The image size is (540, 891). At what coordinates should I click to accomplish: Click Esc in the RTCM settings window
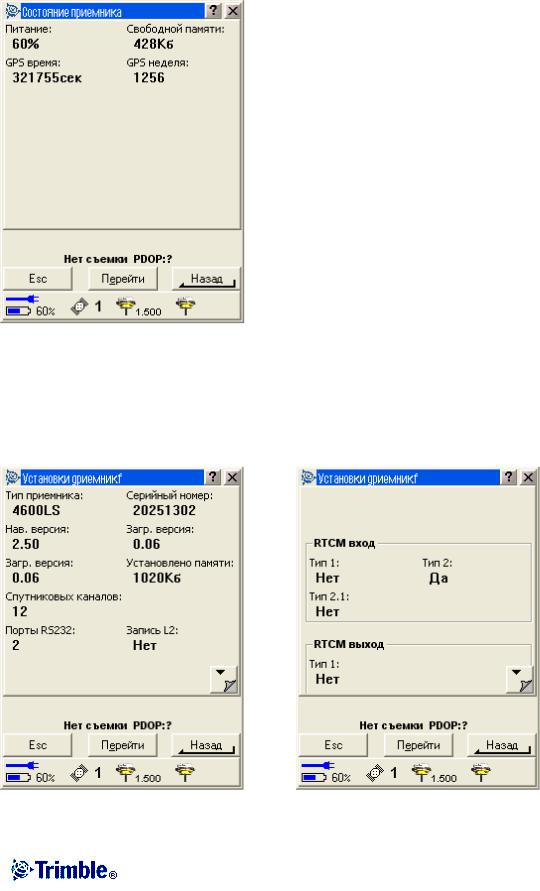333,745
